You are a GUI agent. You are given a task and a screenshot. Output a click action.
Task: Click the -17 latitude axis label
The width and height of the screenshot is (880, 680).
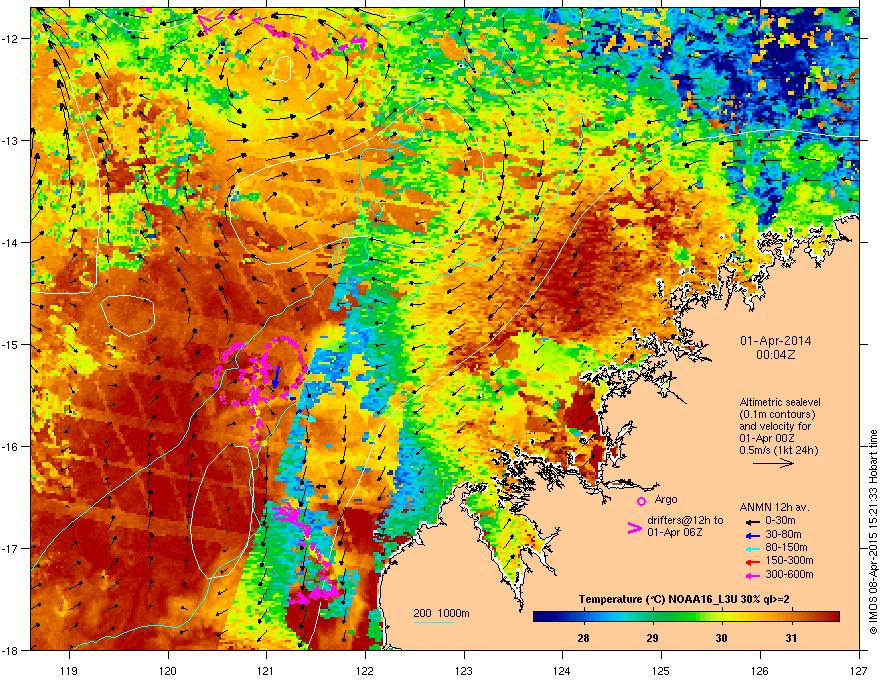(10, 549)
